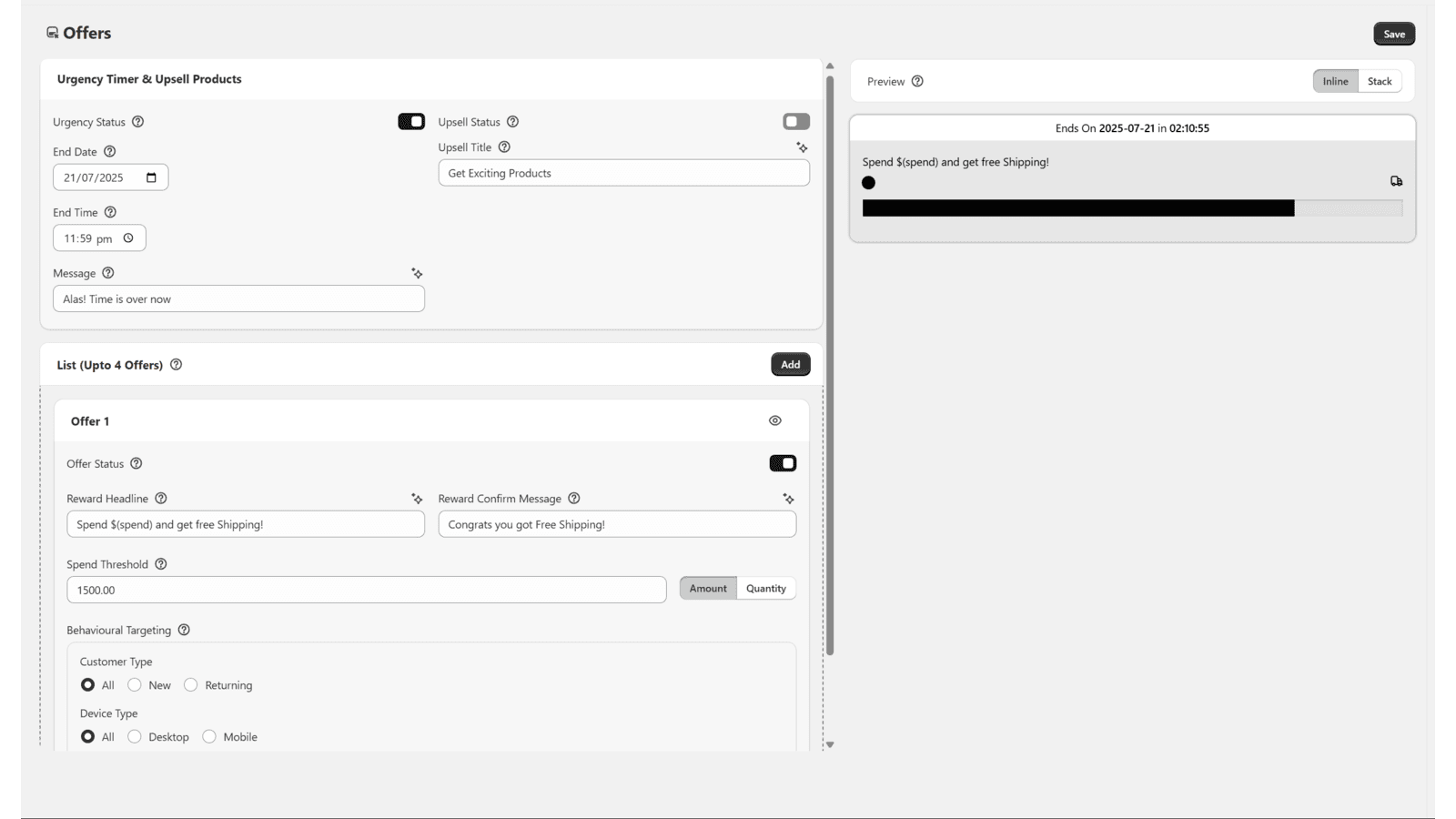1456x819 pixels.
Task: Click the settings panel vertical scrollbar
Action: (830, 364)
